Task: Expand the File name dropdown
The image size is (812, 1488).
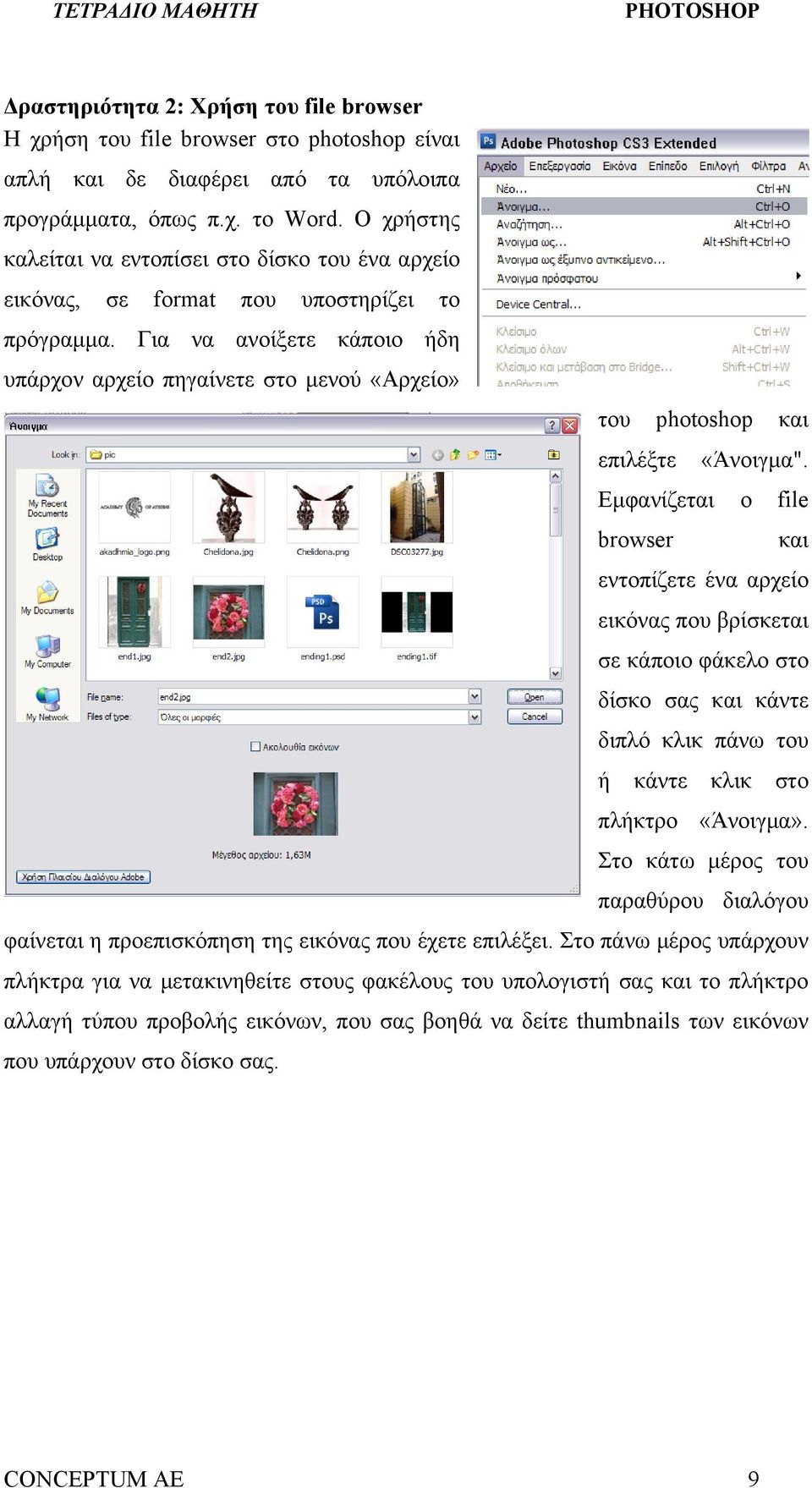Action: (x=475, y=697)
